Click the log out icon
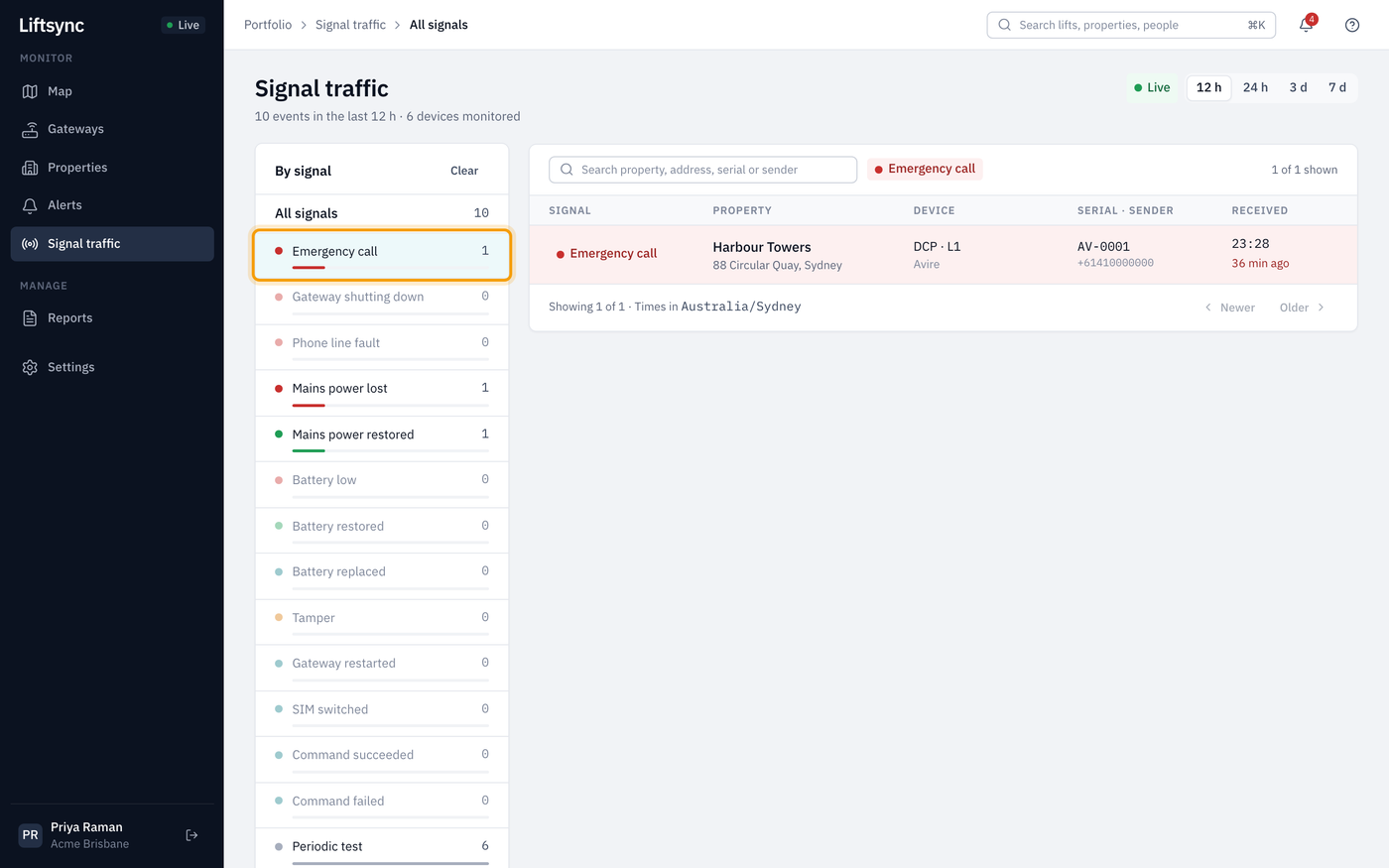 coord(192,835)
